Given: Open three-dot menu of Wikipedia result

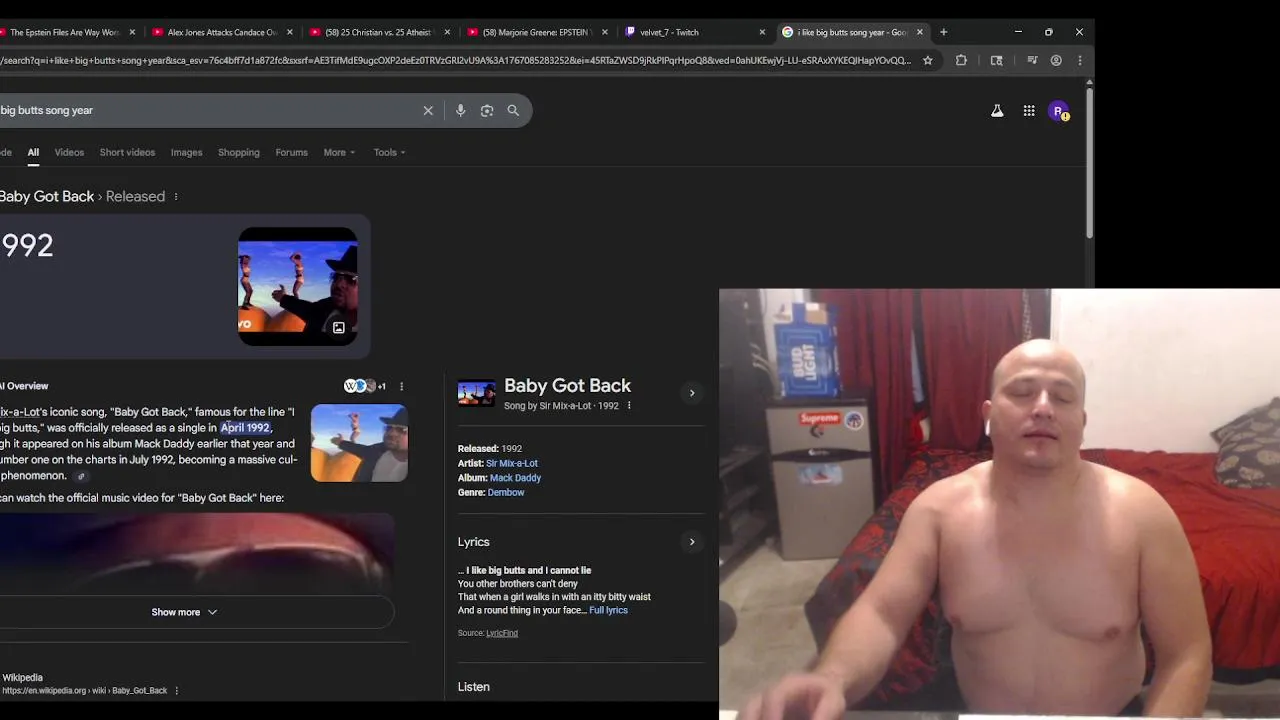Looking at the screenshot, I should pos(176,691).
